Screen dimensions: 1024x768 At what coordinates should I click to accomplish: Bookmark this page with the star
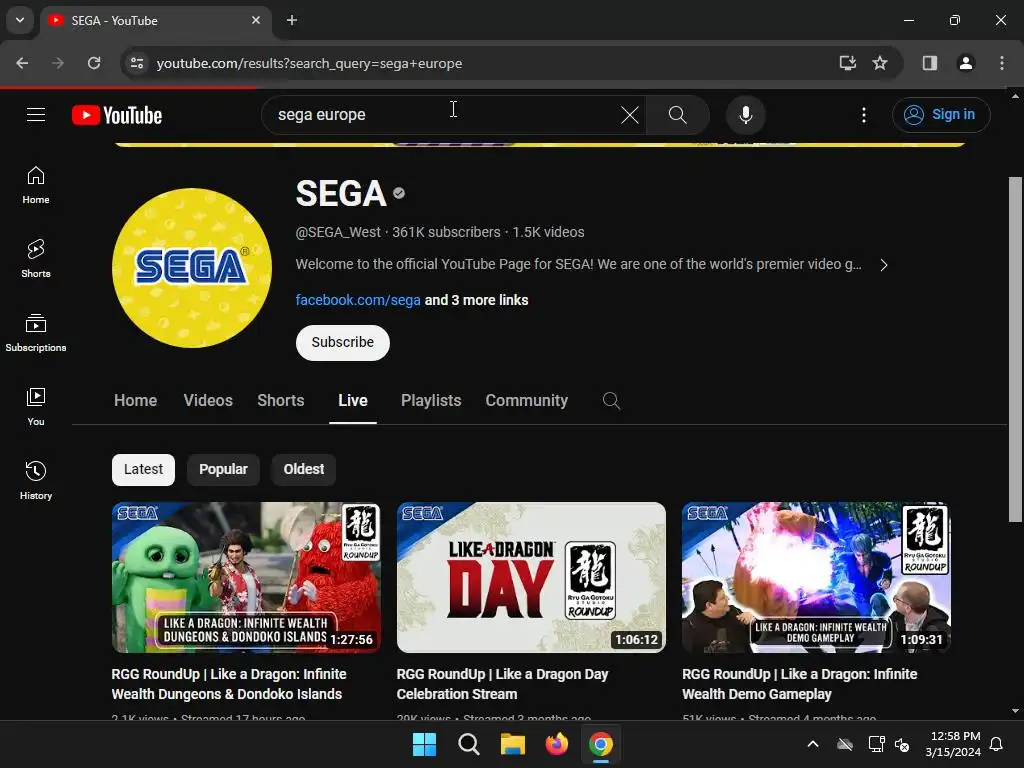[880, 63]
